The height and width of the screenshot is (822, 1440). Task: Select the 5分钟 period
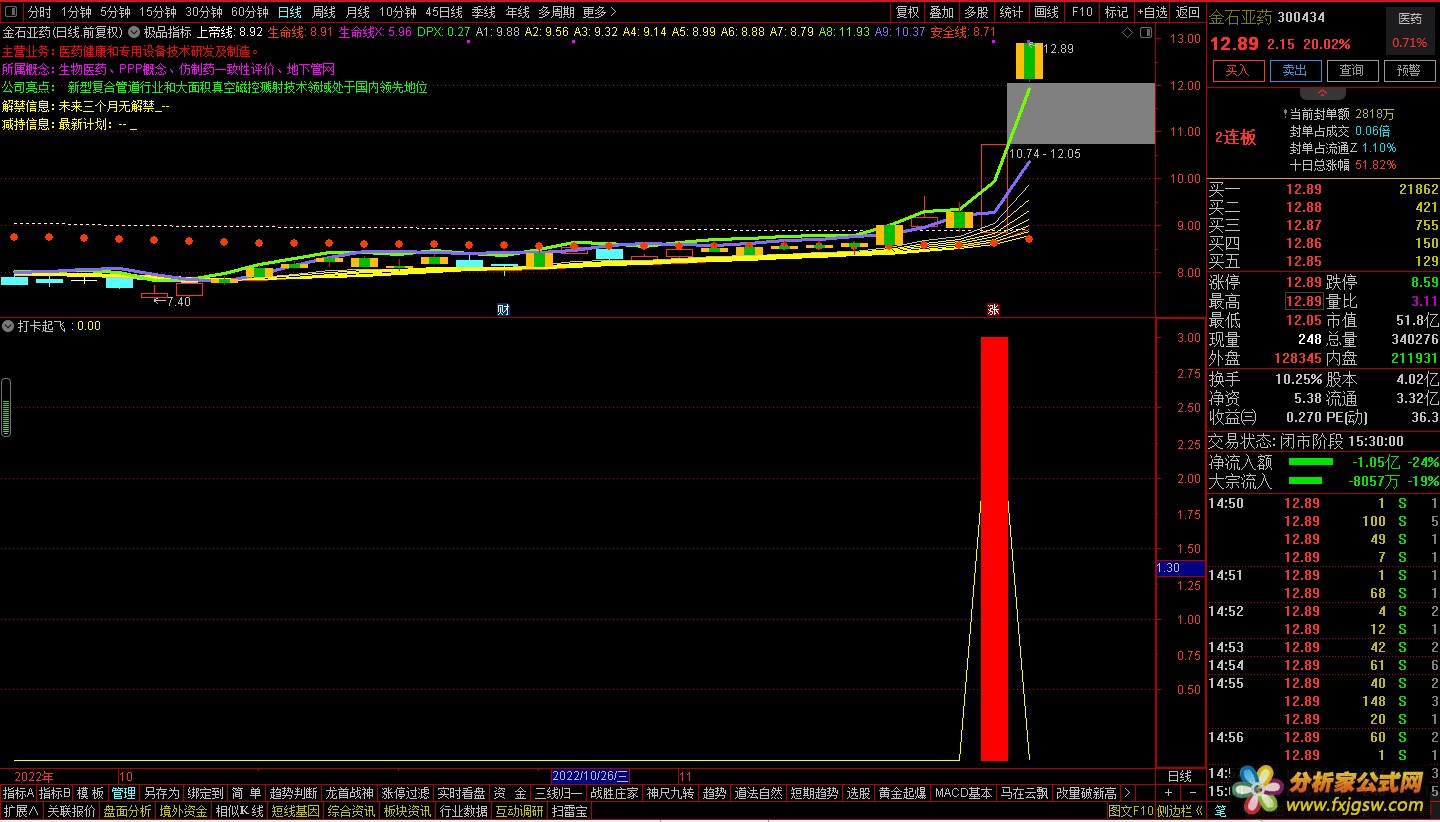pyautogui.click(x=115, y=12)
